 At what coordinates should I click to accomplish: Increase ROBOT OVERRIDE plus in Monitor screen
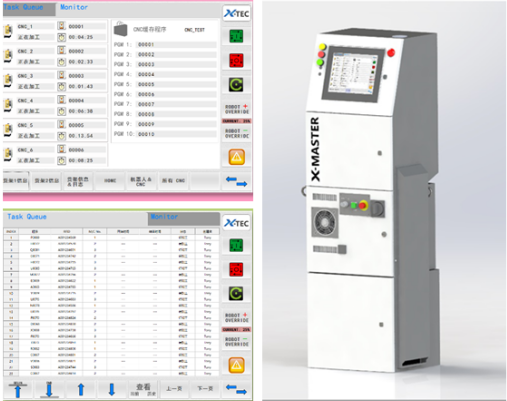pyautogui.click(x=237, y=109)
